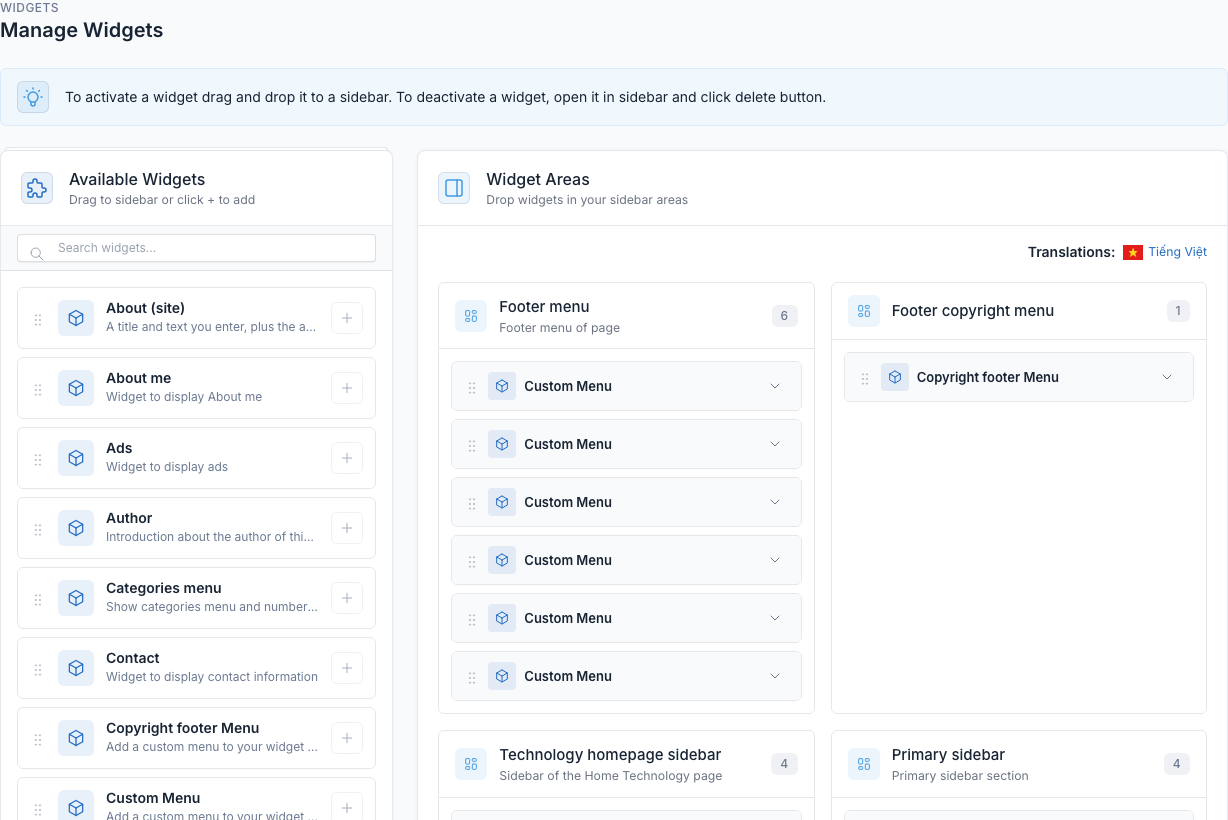Add the About me widget with its plus button

click(347, 388)
